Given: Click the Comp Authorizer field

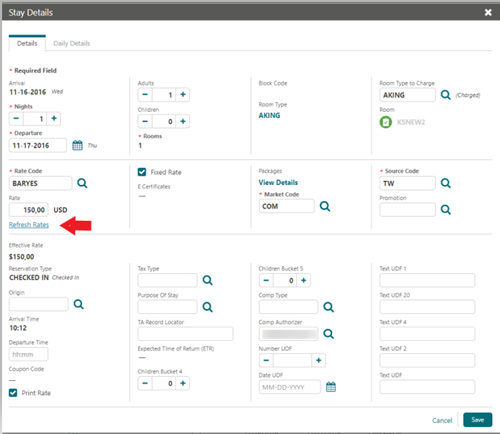Looking at the screenshot, I should [289, 333].
